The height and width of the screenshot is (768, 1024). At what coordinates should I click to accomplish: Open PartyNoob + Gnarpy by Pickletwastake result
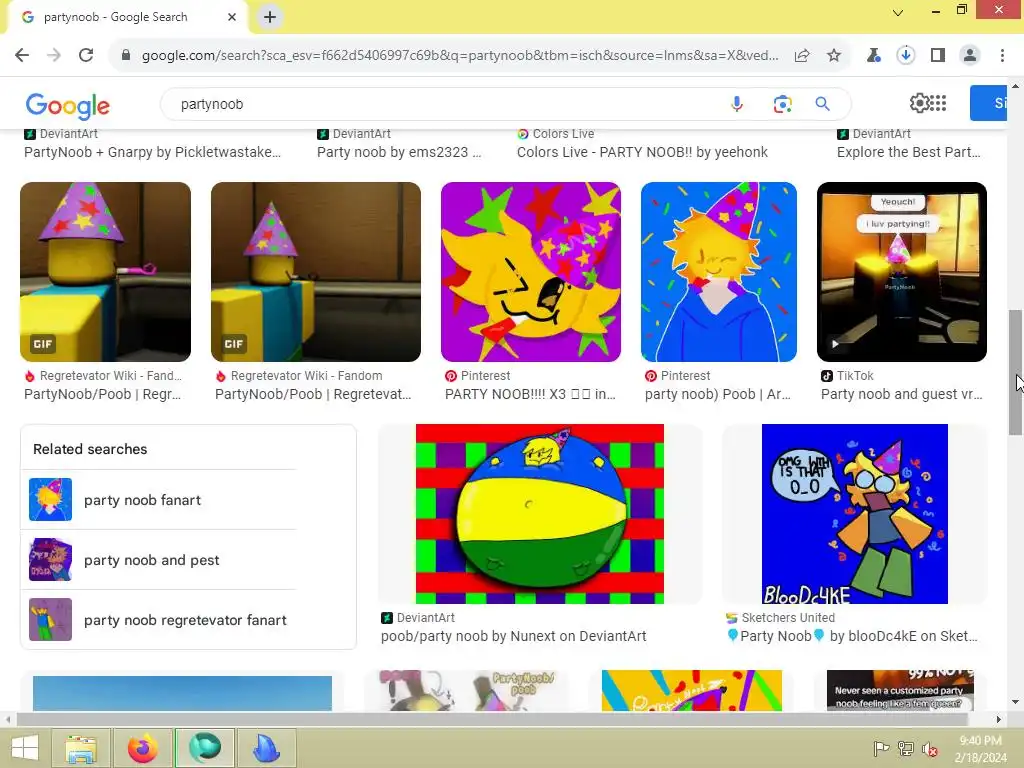pyautogui.click(x=152, y=152)
